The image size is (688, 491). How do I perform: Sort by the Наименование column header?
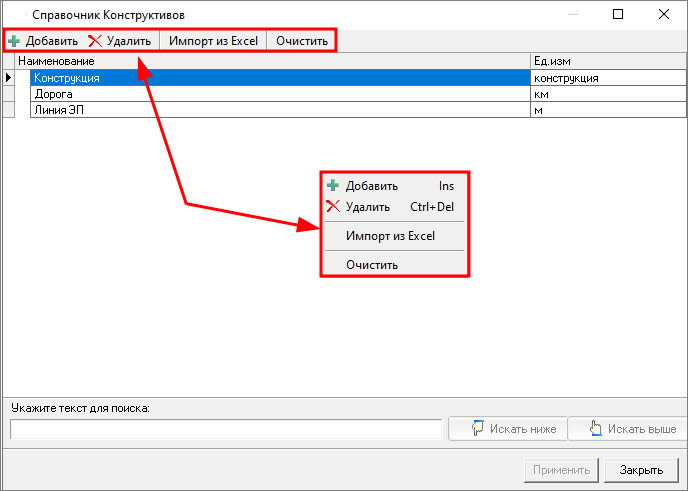pos(272,62)
